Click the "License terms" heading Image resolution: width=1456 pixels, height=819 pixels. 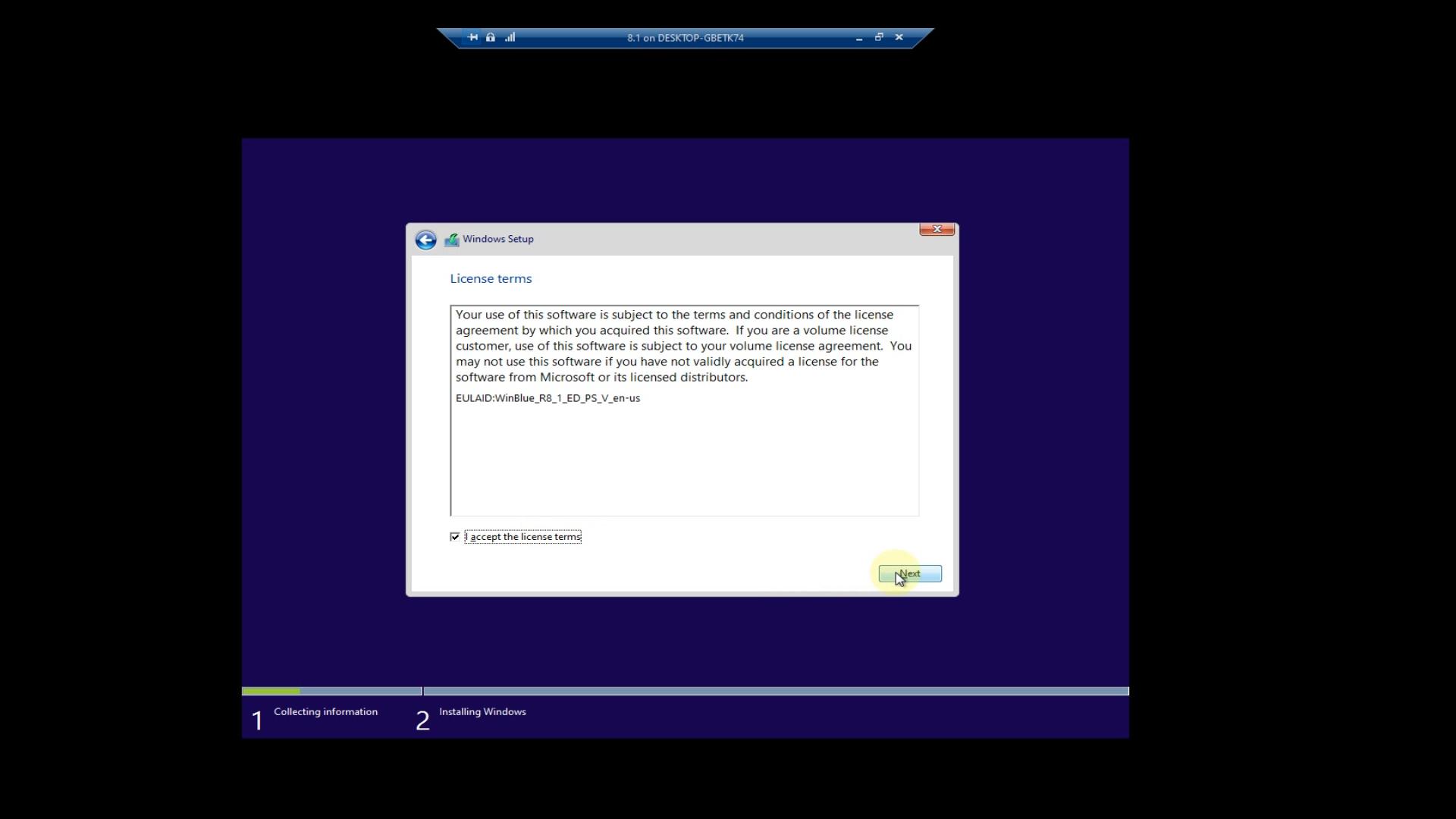[491, 278]
